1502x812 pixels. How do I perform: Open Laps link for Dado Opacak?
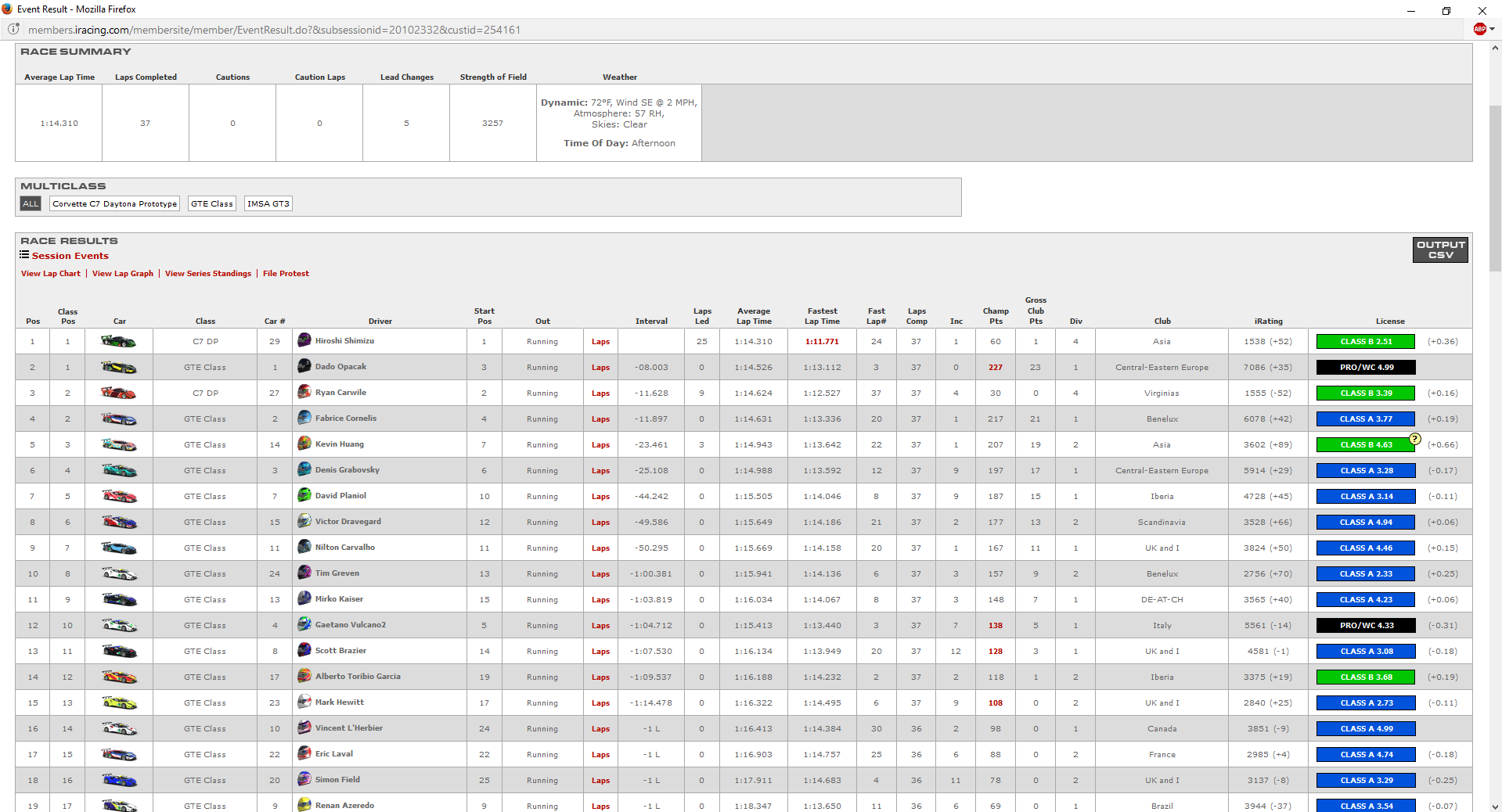point(600,368)
